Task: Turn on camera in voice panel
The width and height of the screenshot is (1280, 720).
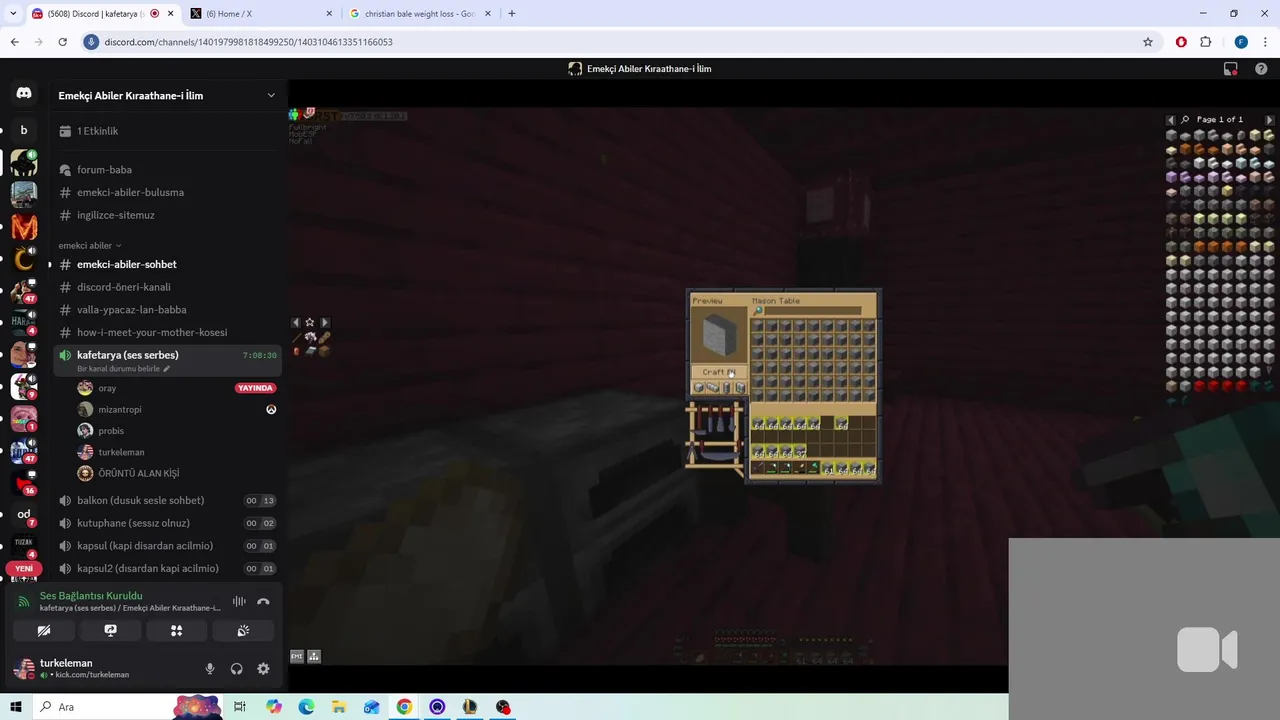Action: pos(44,631)
